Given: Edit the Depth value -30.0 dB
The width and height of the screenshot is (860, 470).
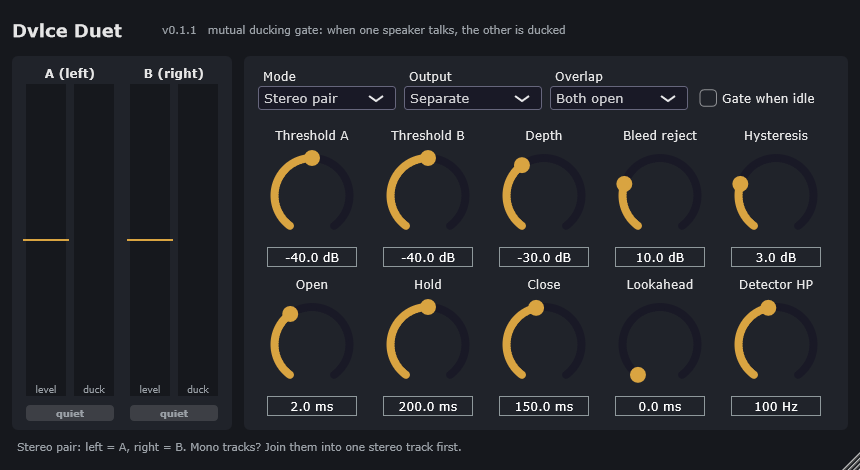Looking at the screenshot, I should pyautogui.click(x=544, y=257).
